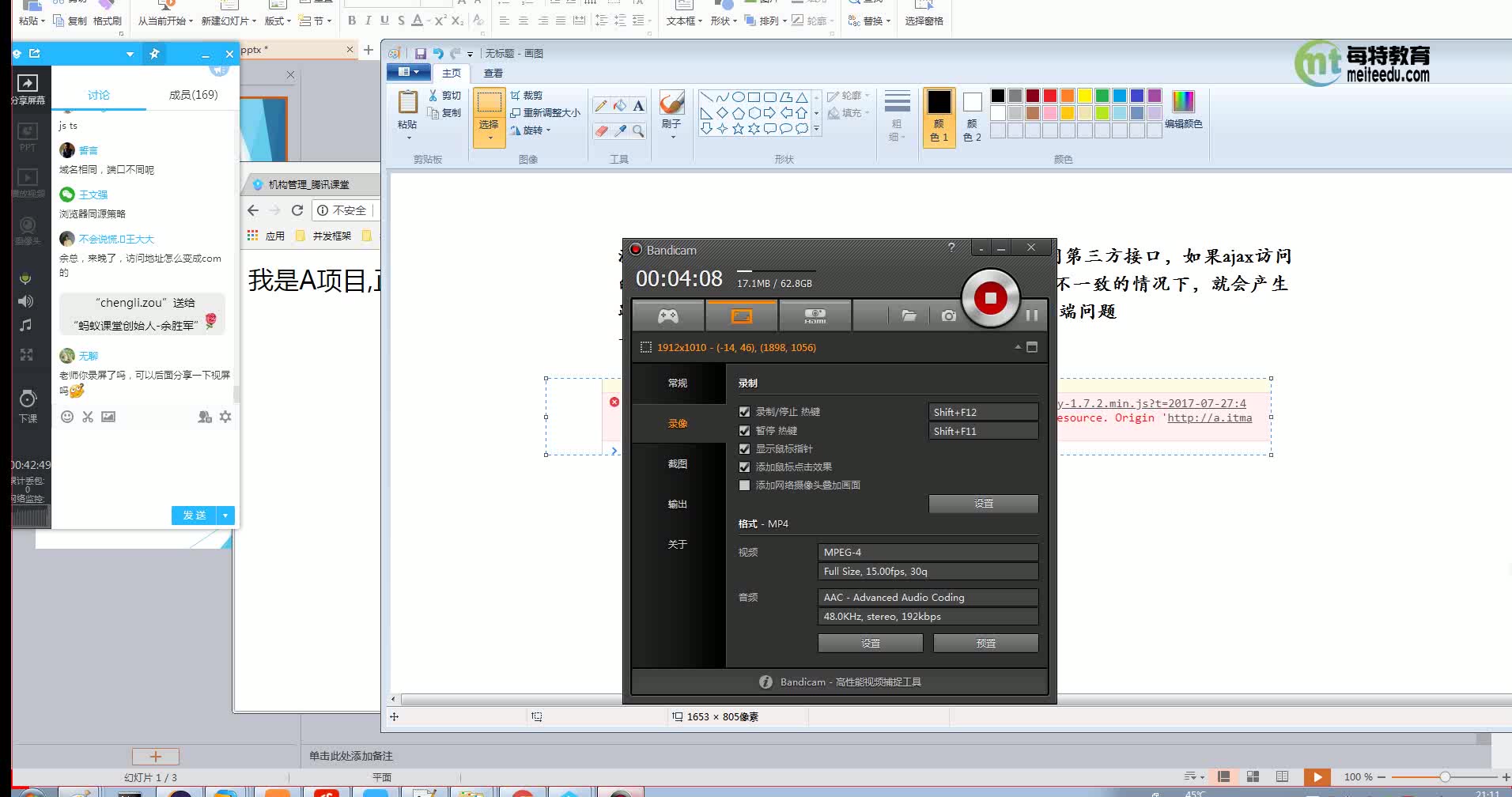This screenshot has height=797, width=1512.
Task: Go back in the browser
Action: click(253, 210)
